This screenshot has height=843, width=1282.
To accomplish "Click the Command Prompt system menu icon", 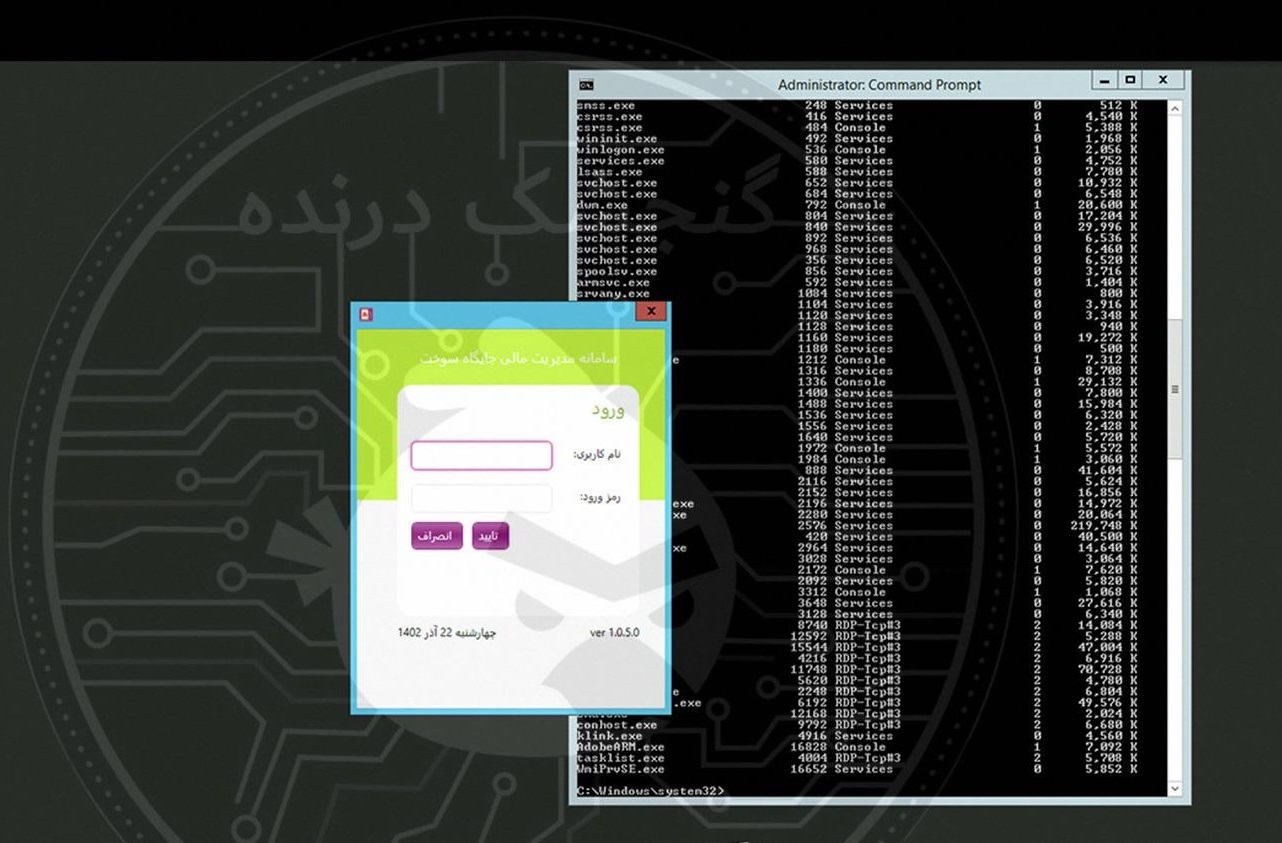I will pyautogui.click(x=586, y=85).
